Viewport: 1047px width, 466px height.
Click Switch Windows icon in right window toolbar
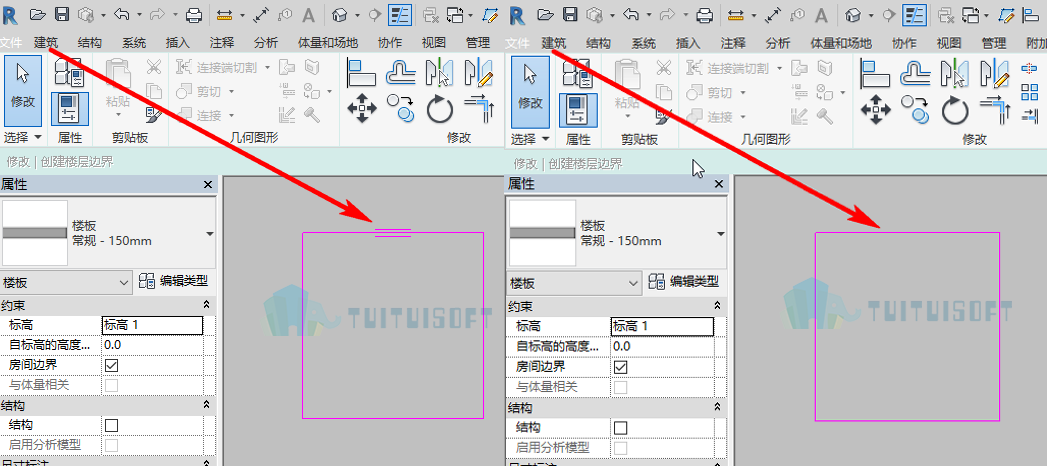click(x=972, y=14)
